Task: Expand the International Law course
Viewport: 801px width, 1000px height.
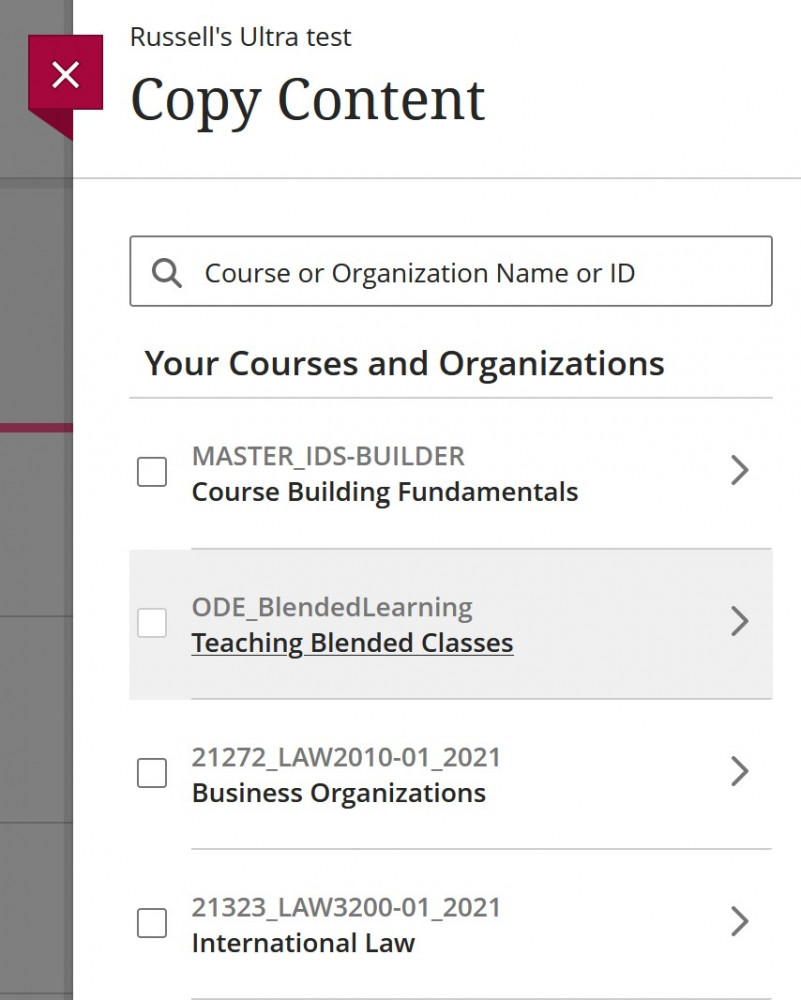Action: (x=740, y=921)
